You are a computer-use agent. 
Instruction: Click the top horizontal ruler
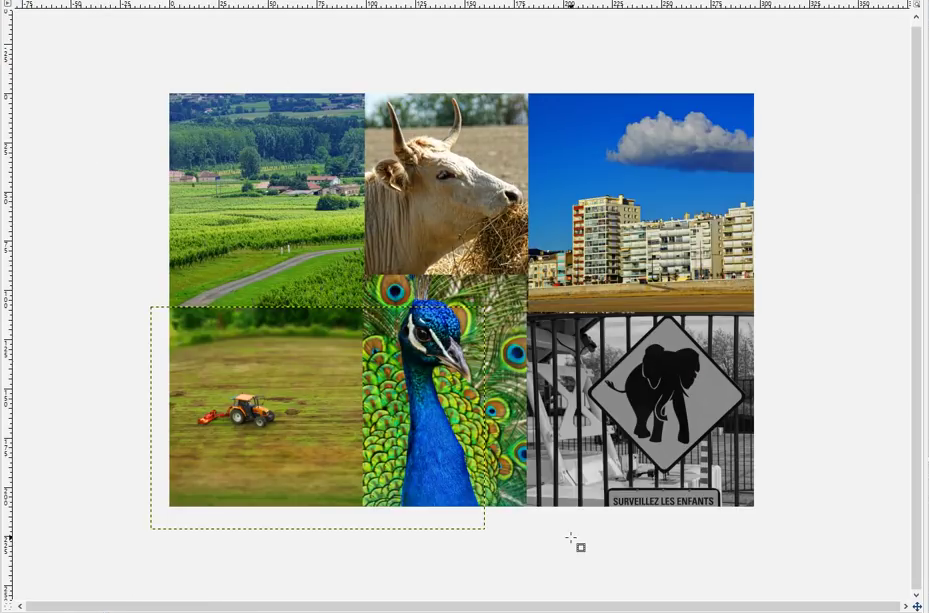pyautogui.click(x=460, y=5)
